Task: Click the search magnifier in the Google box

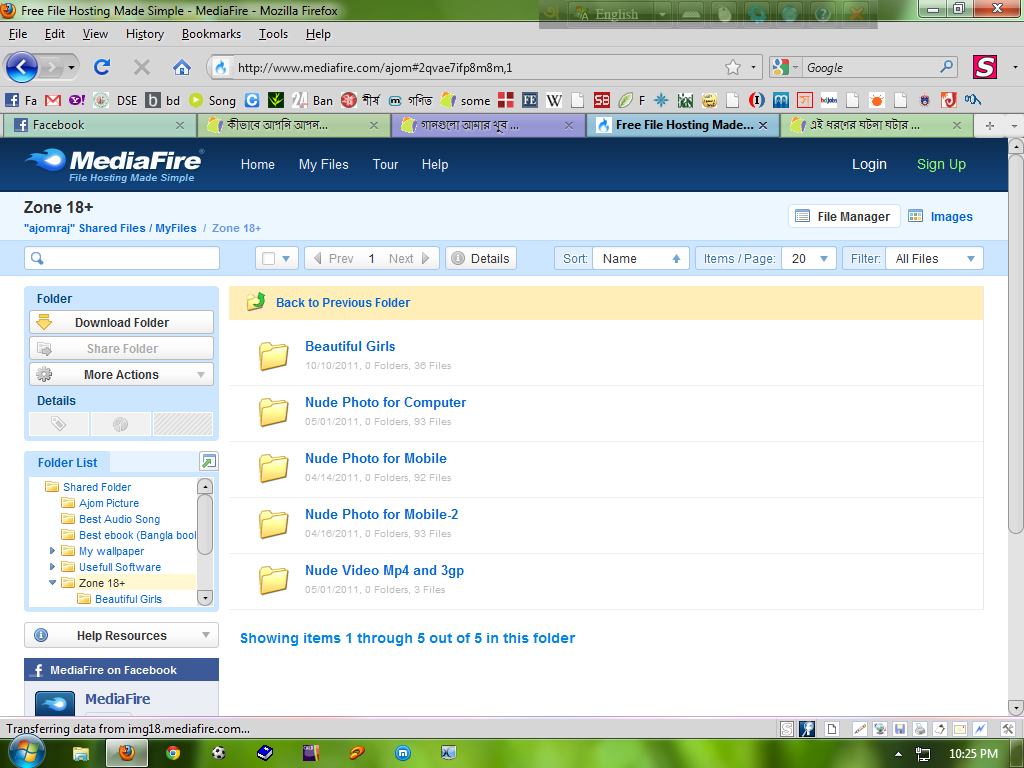Action: (x=946, y=67)
